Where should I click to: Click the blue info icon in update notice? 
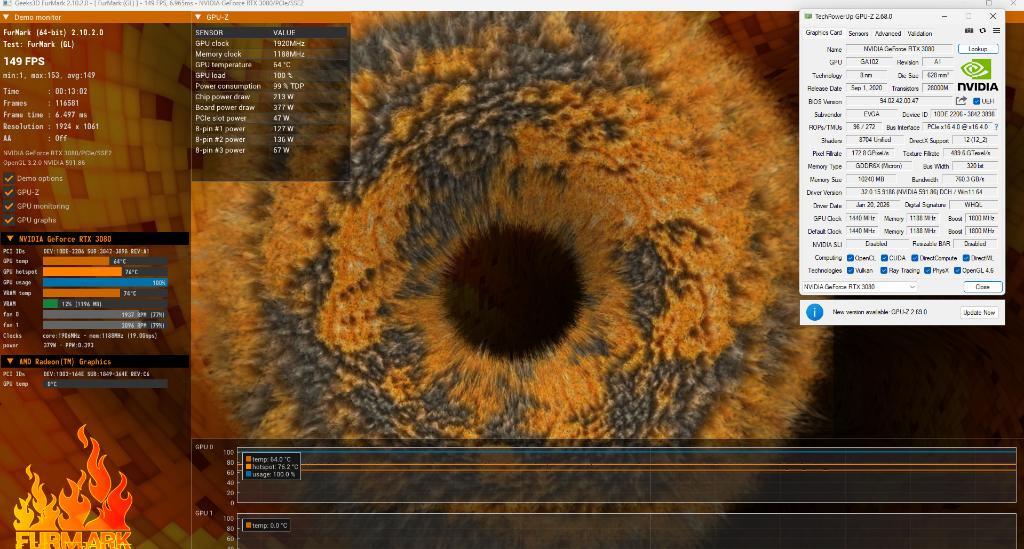[814, 312]
